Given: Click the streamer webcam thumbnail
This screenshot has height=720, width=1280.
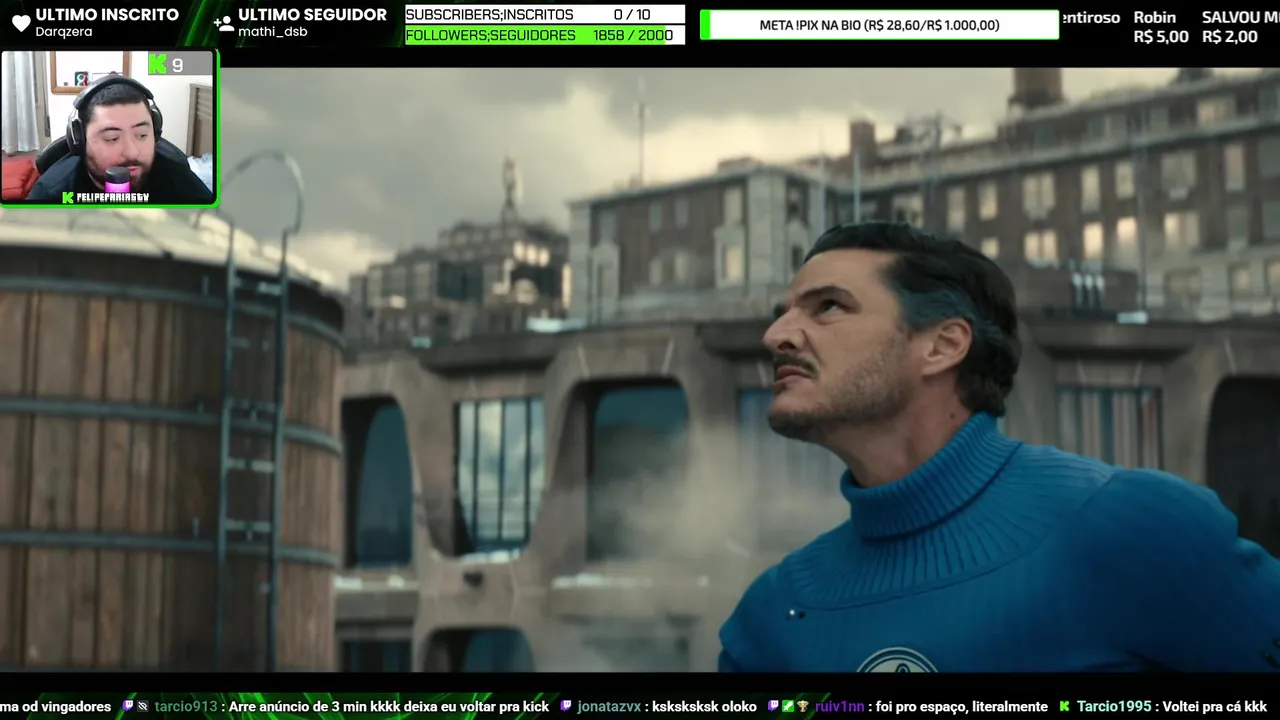Looking at the screenshot, I should 109,128.
